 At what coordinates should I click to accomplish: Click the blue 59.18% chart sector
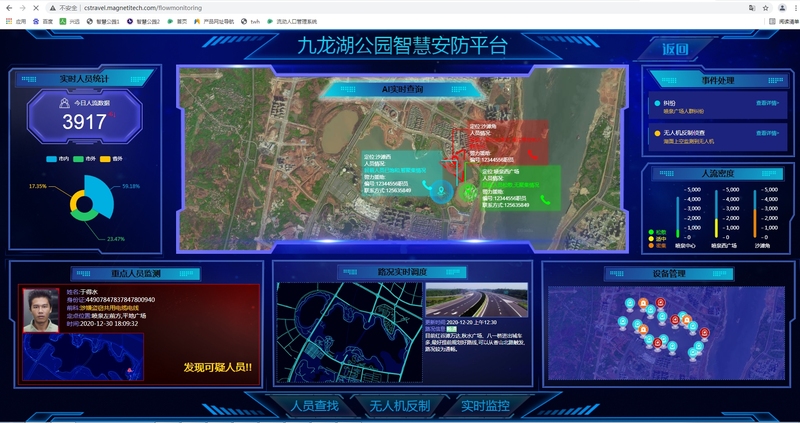click(x=102, y=196)
